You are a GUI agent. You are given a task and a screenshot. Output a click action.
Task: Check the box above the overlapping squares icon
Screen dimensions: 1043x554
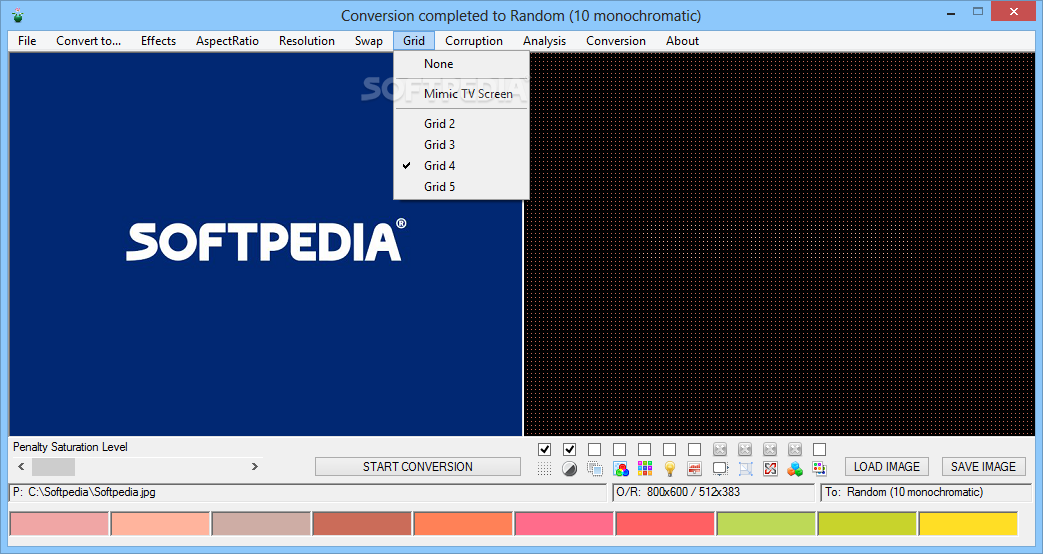tap(595, 450)
